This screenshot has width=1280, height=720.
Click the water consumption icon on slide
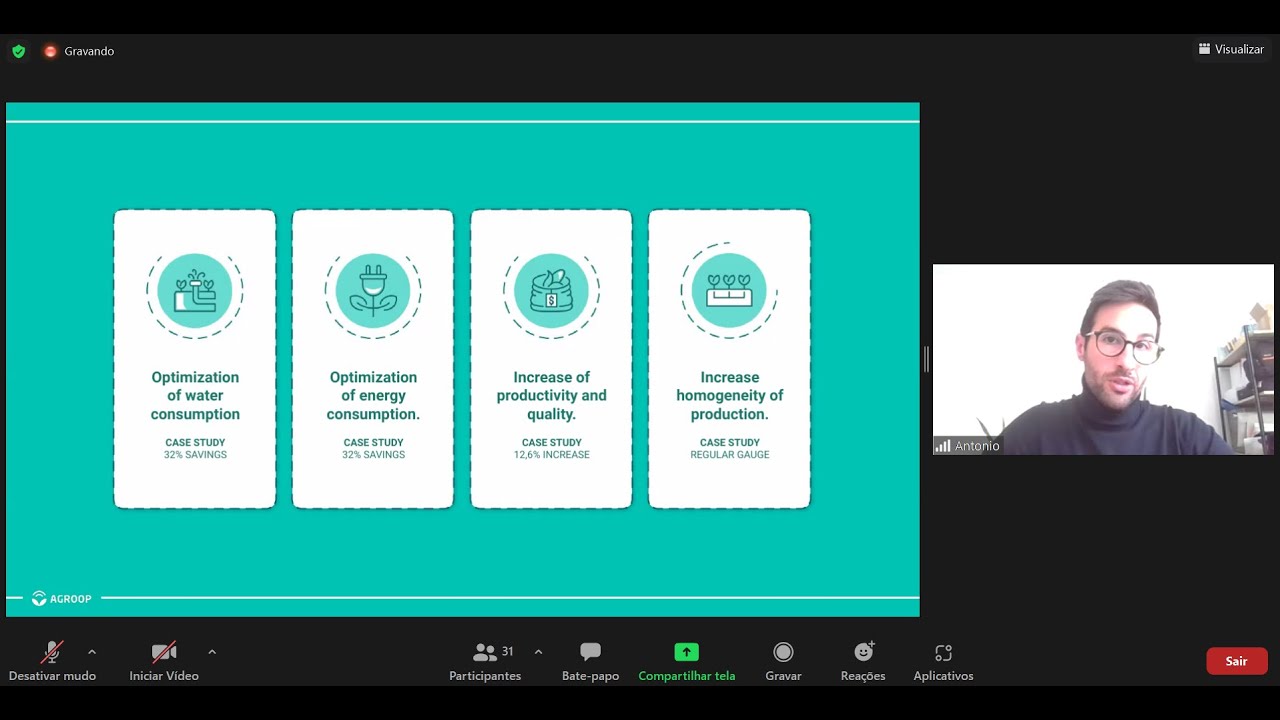pos(195,291)
